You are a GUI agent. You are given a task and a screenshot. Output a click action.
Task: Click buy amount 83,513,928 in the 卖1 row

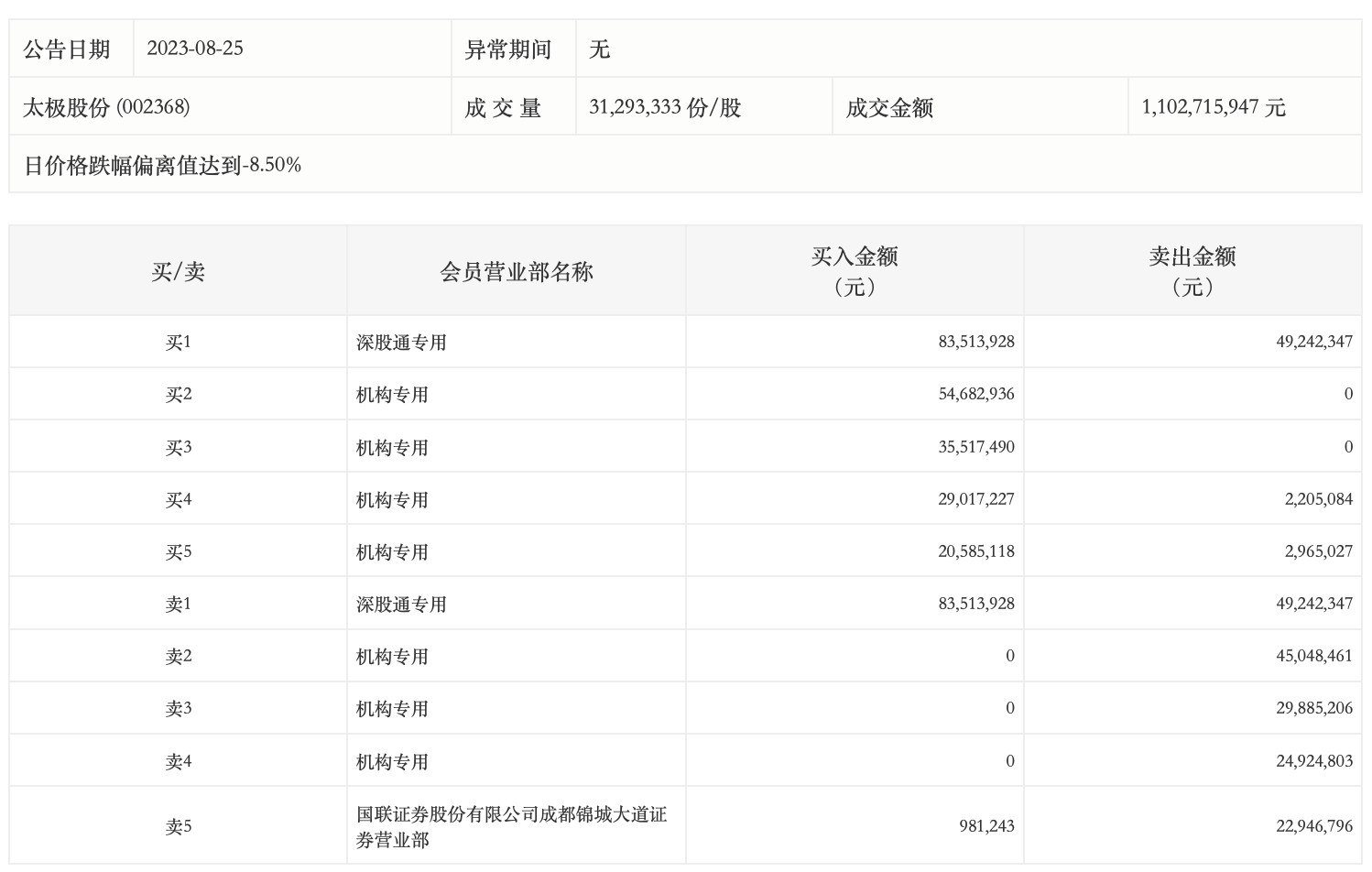pyautogui.click(x=976, y=604)
